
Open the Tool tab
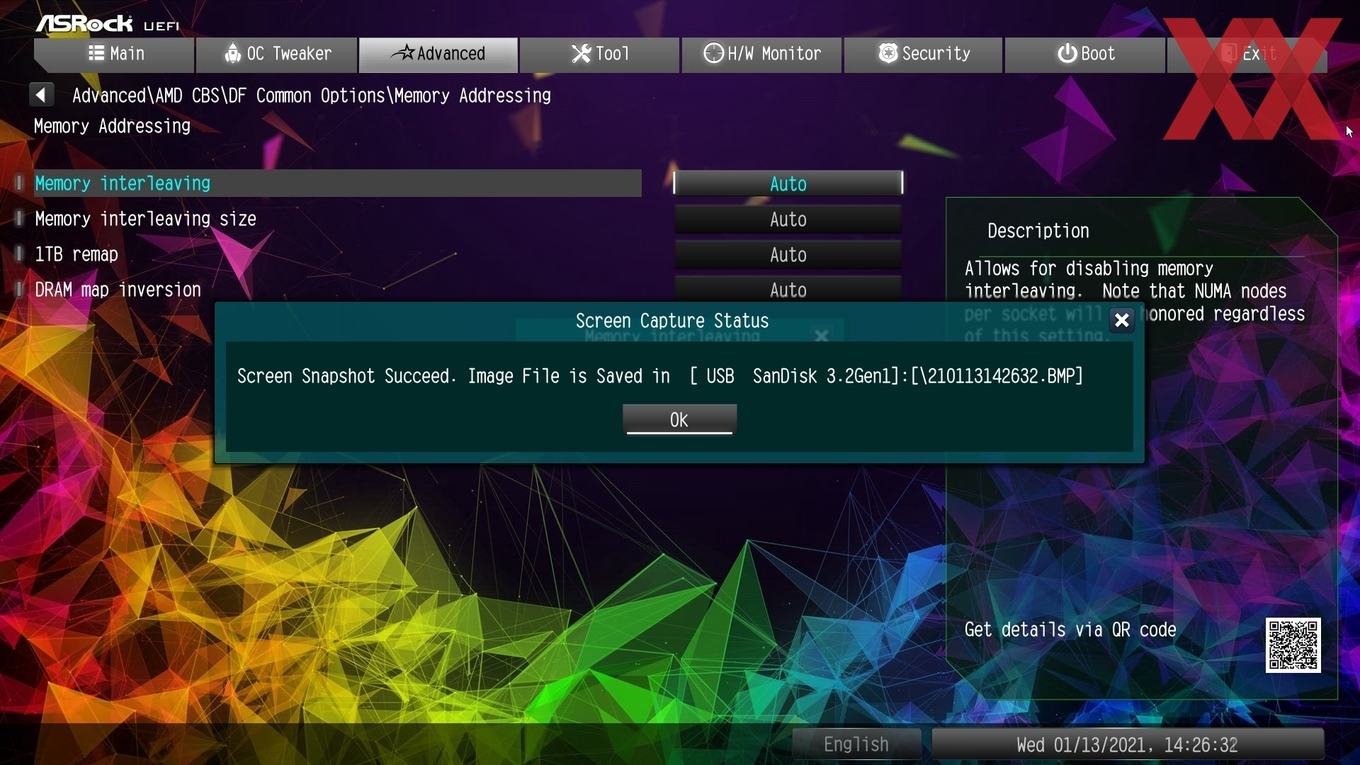click(600, 54)
